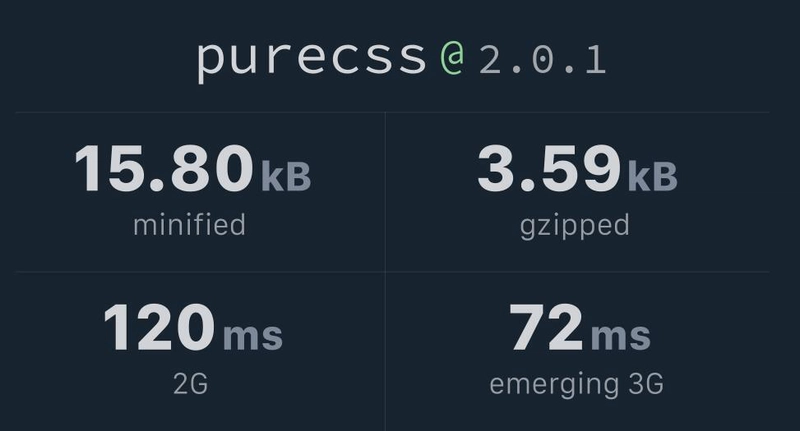Click the kB unit beside 15.80
The image size is (800, 431).
click(286, 176)
